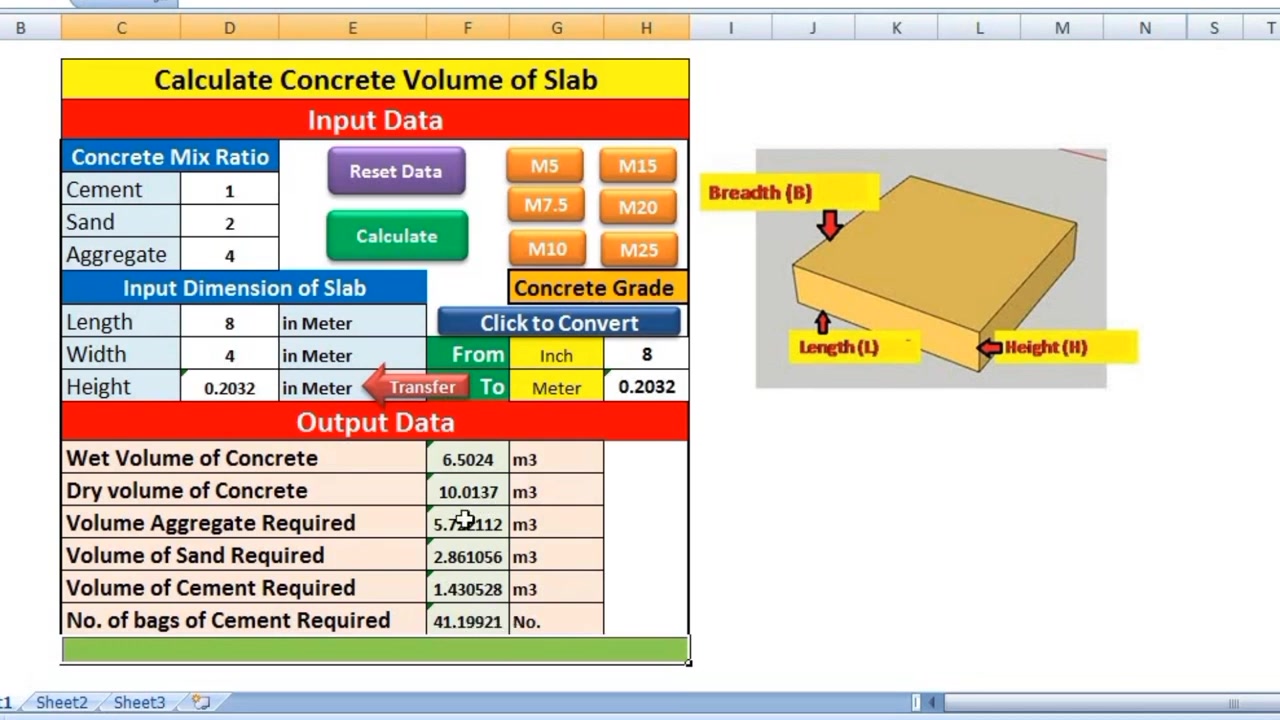Click the insert new worksheet icon

200,702
